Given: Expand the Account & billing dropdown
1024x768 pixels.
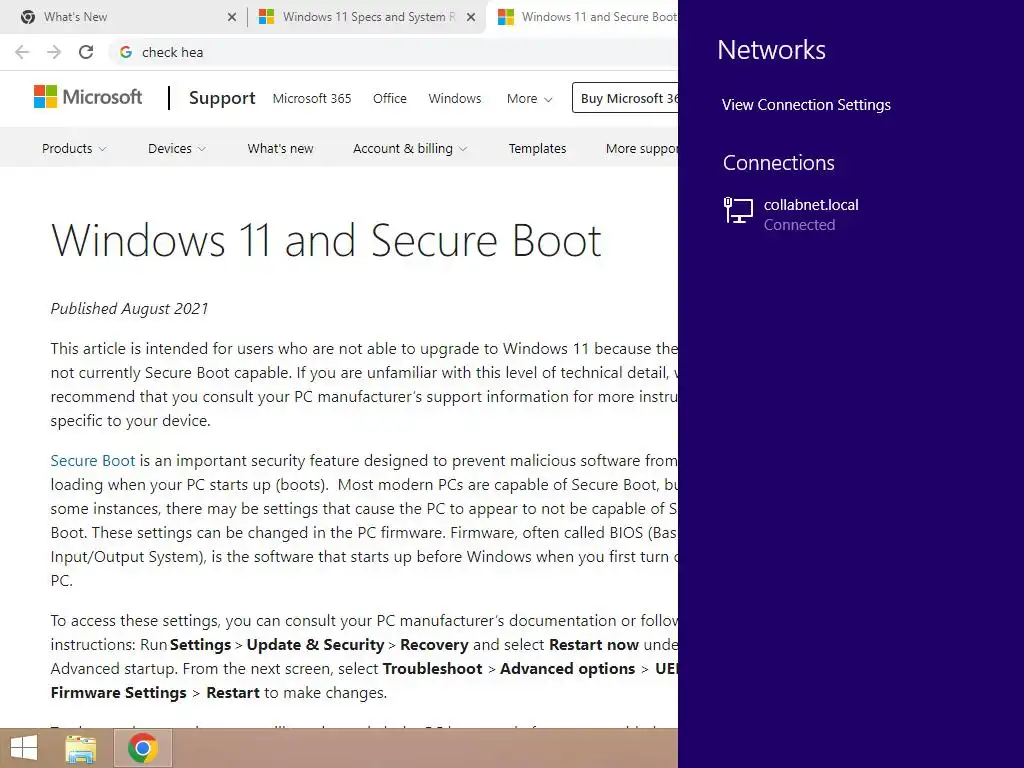Looking at the screenshot, I should click(410, 149).
